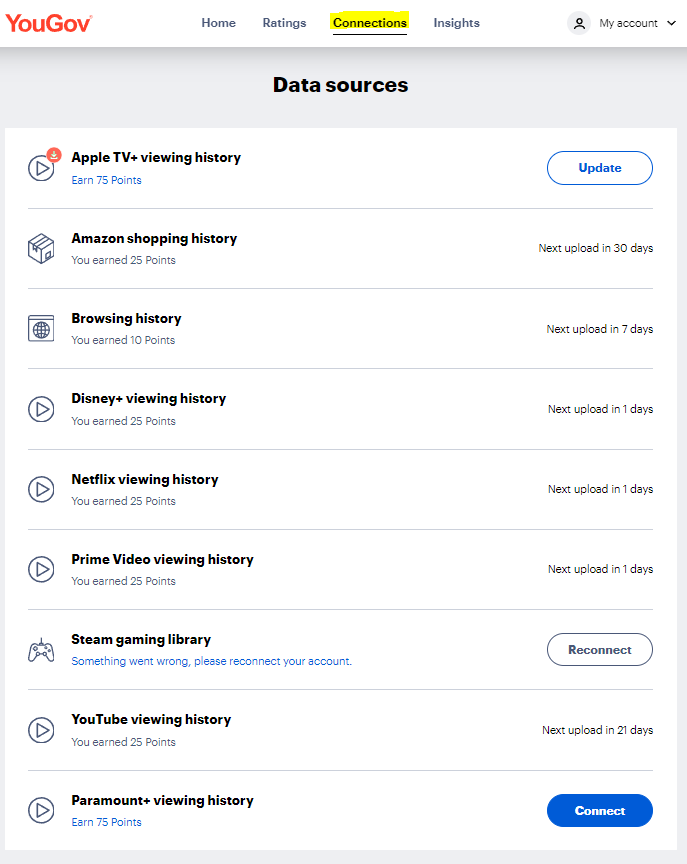Click the Apple TV+ play icon

pos(41,168)
